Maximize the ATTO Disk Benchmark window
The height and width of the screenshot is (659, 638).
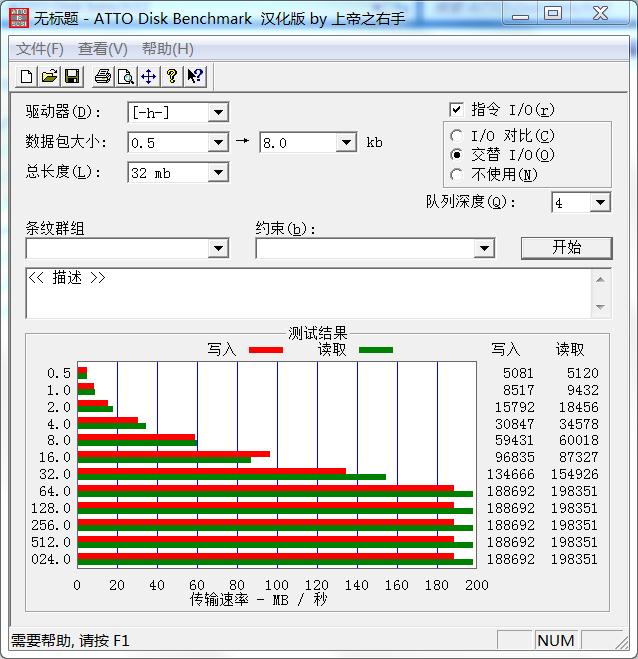553,14
